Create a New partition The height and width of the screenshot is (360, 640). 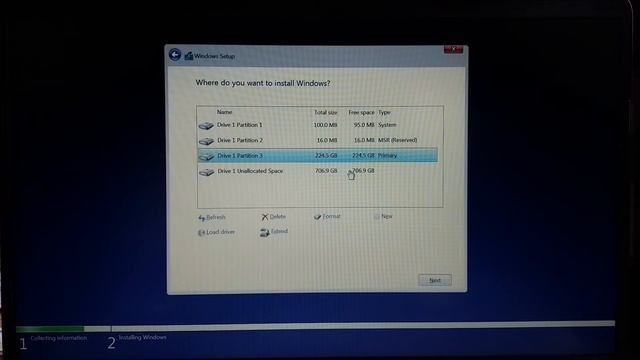coord(383,216)
